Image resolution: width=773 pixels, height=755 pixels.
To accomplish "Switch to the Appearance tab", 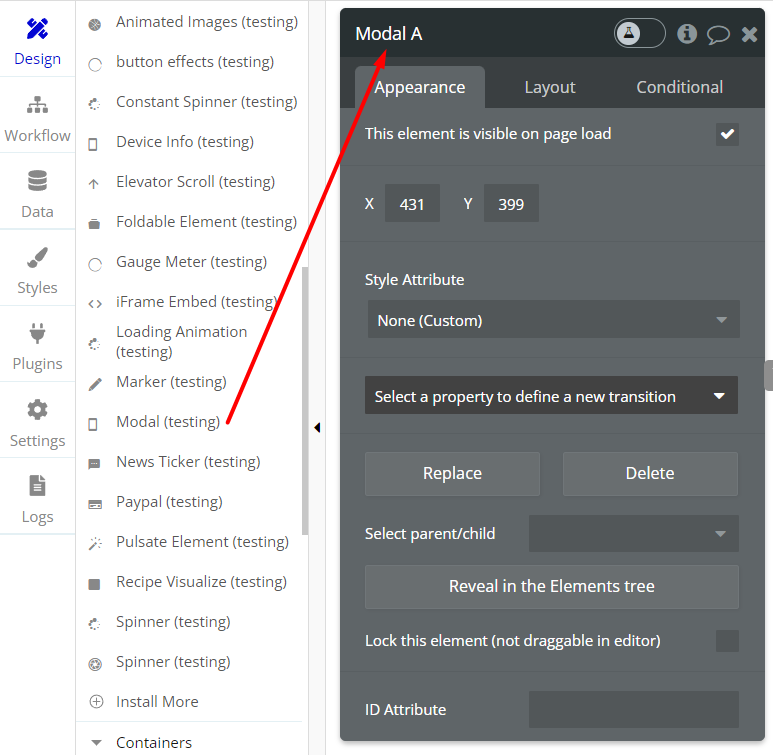I will coord(420,87).
